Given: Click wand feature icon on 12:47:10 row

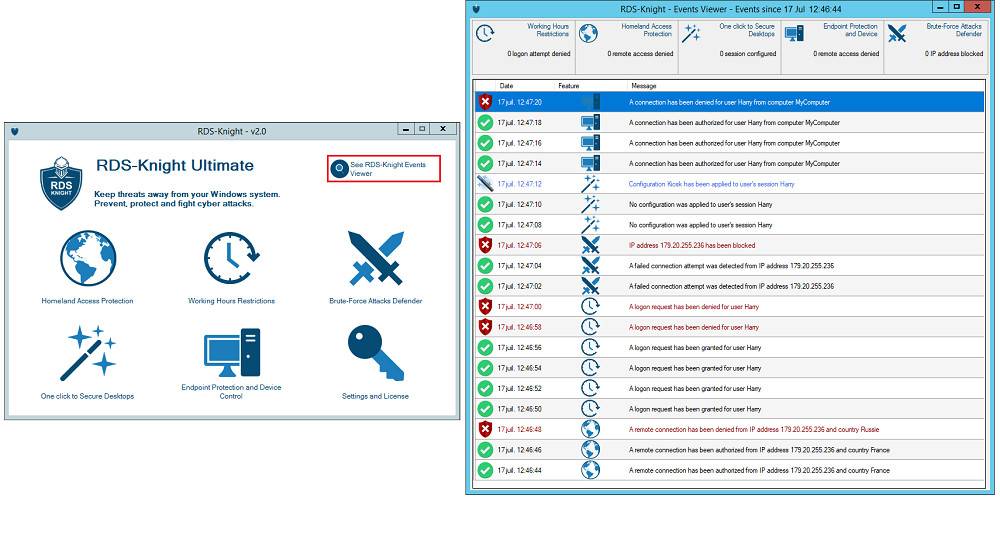Looking at the screenshot, I should click(591, 204).
